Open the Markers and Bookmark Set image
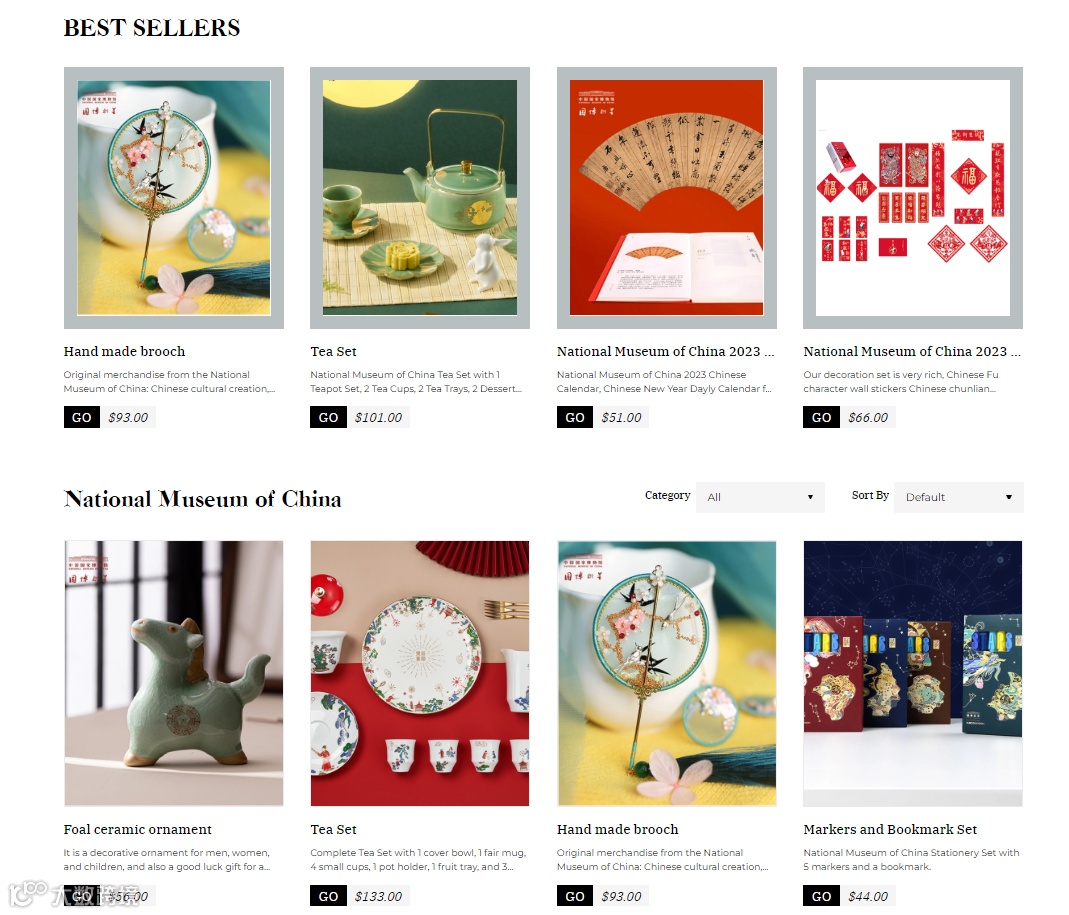Screen dimensions: 1069x915 click(x=913, y=673)
